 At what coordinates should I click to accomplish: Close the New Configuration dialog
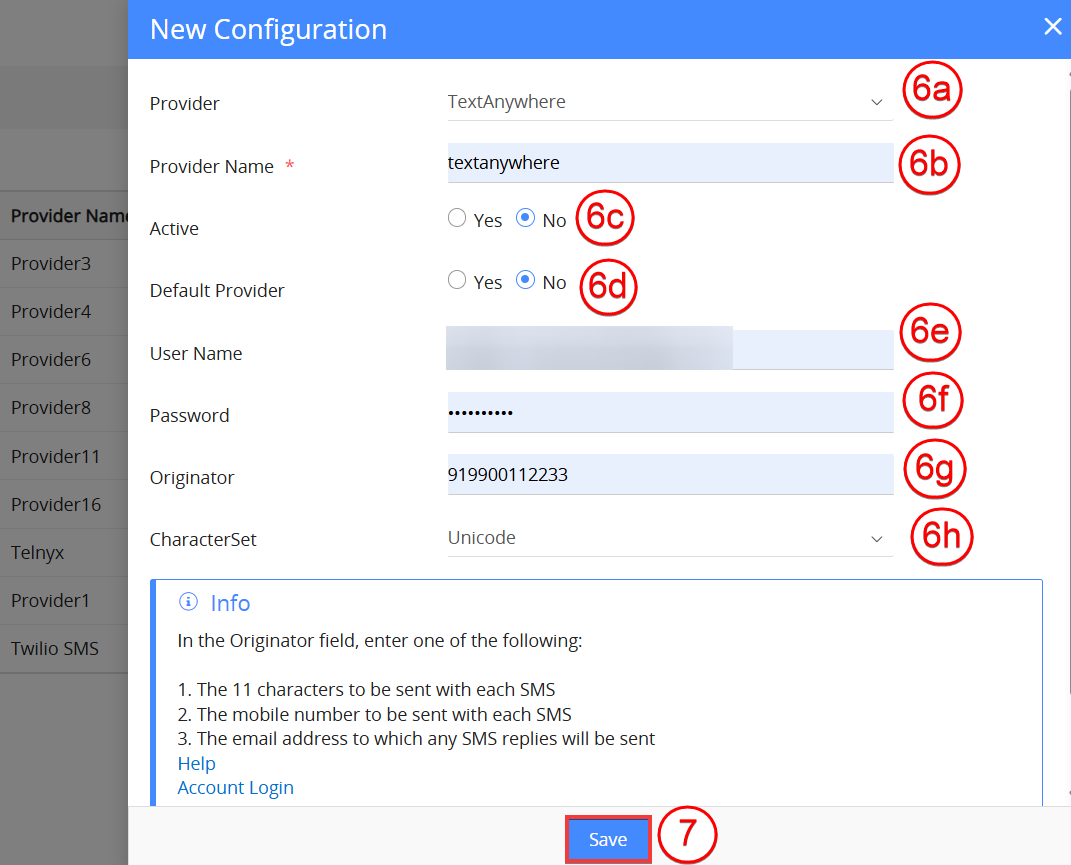pos(1052,27)
